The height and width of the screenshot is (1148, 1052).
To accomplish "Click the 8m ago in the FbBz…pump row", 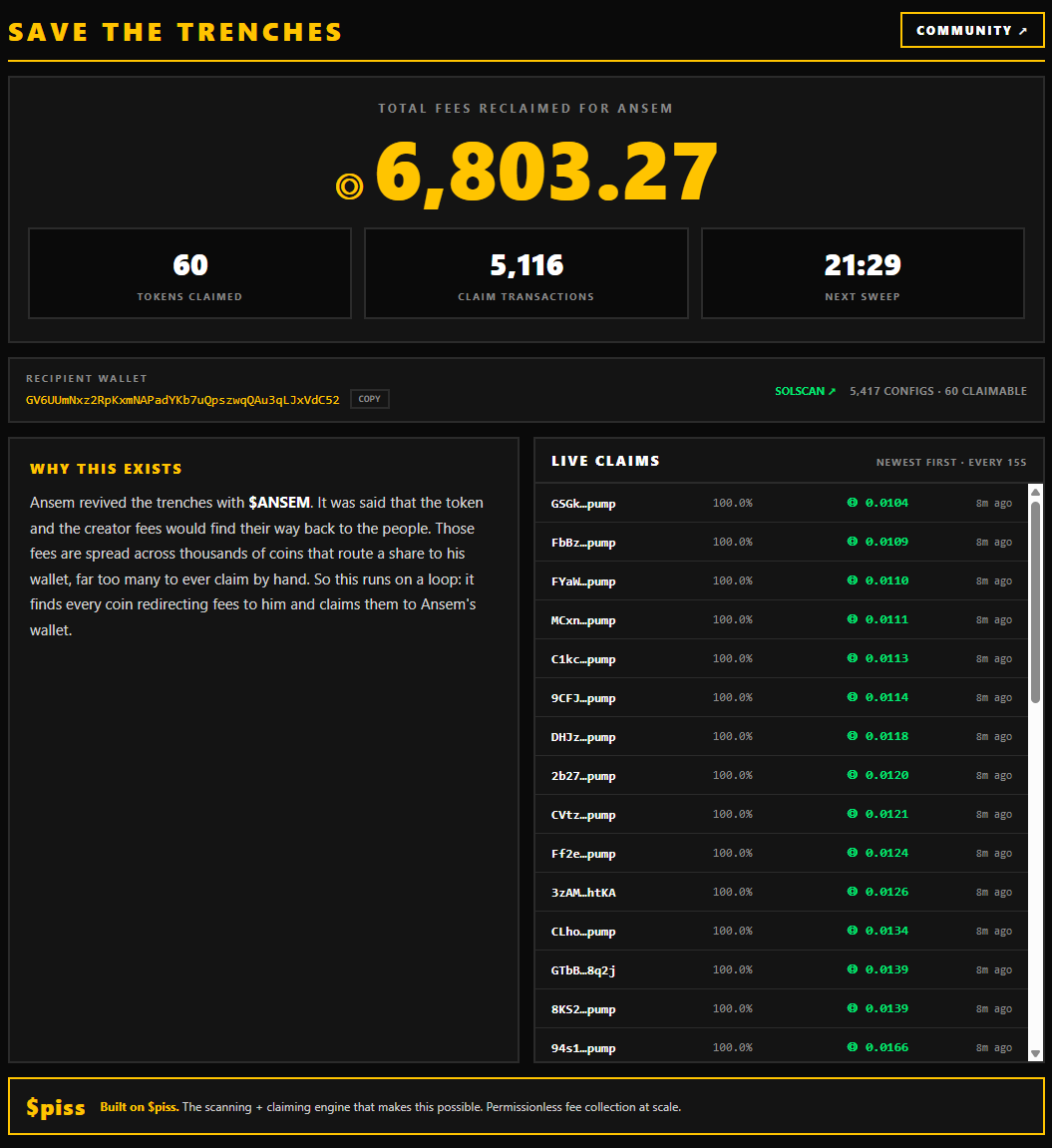I will [993, 542].
